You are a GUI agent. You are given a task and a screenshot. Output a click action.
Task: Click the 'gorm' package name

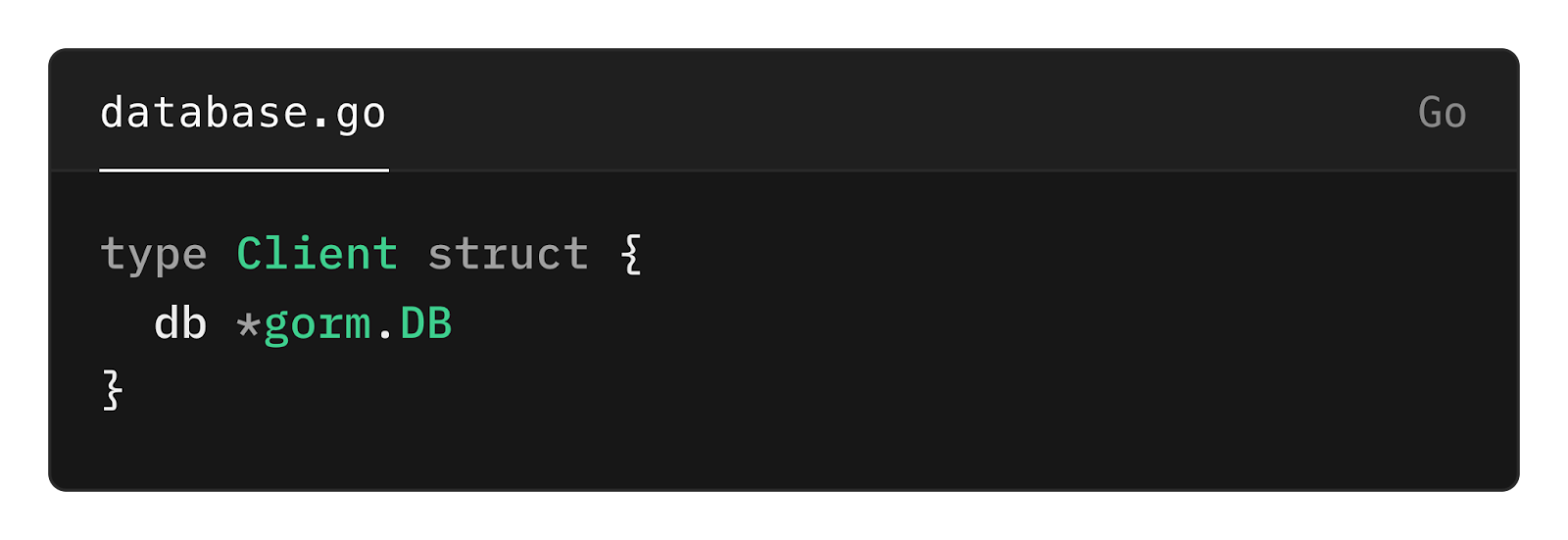point(318,324)
